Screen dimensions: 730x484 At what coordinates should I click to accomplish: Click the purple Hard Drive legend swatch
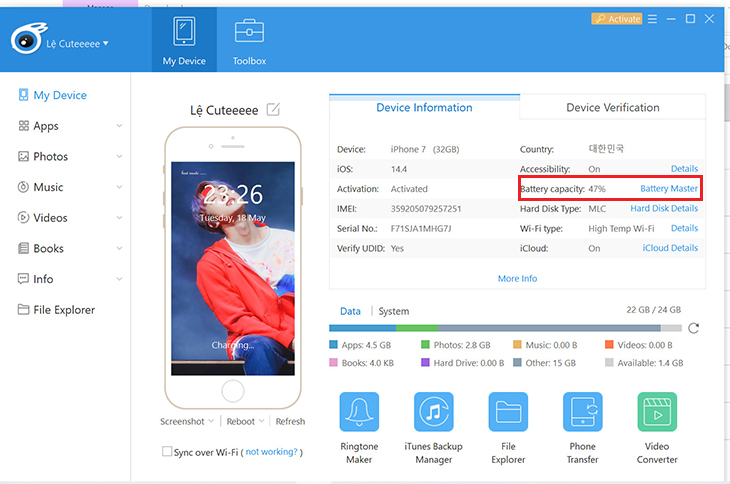pyautogui.click(x=425, y=362)
